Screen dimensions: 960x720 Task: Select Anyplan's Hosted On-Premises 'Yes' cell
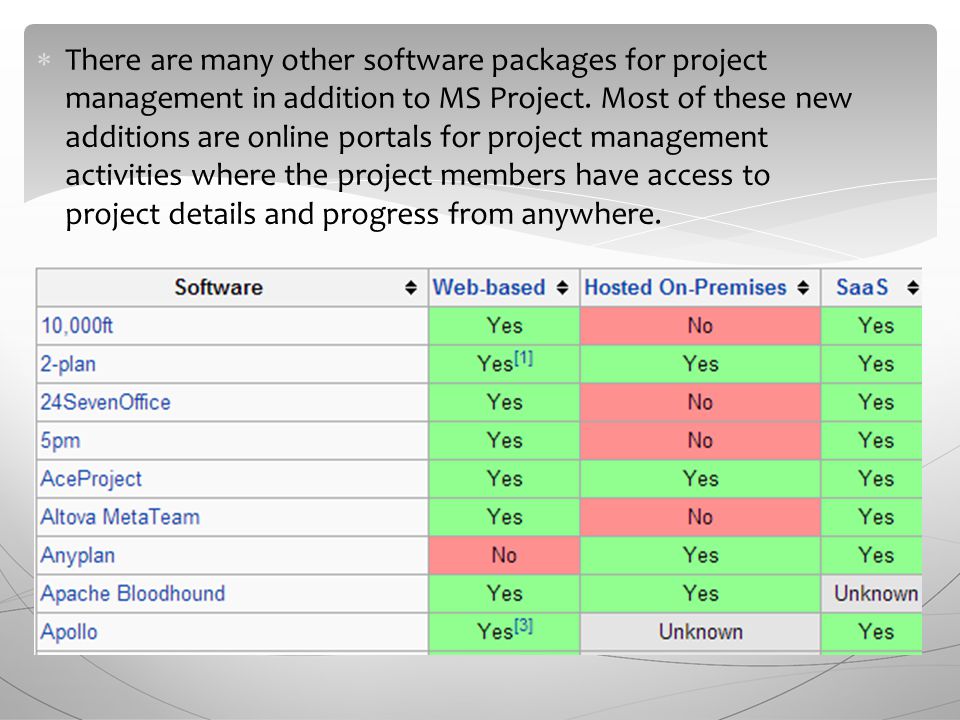coord(700,555)
